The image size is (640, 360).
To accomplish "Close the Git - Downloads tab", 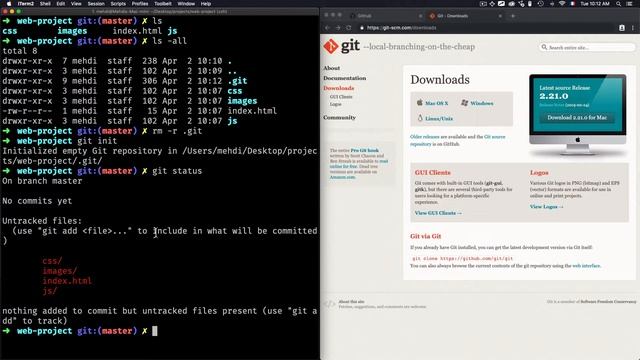I will (500, 16).
